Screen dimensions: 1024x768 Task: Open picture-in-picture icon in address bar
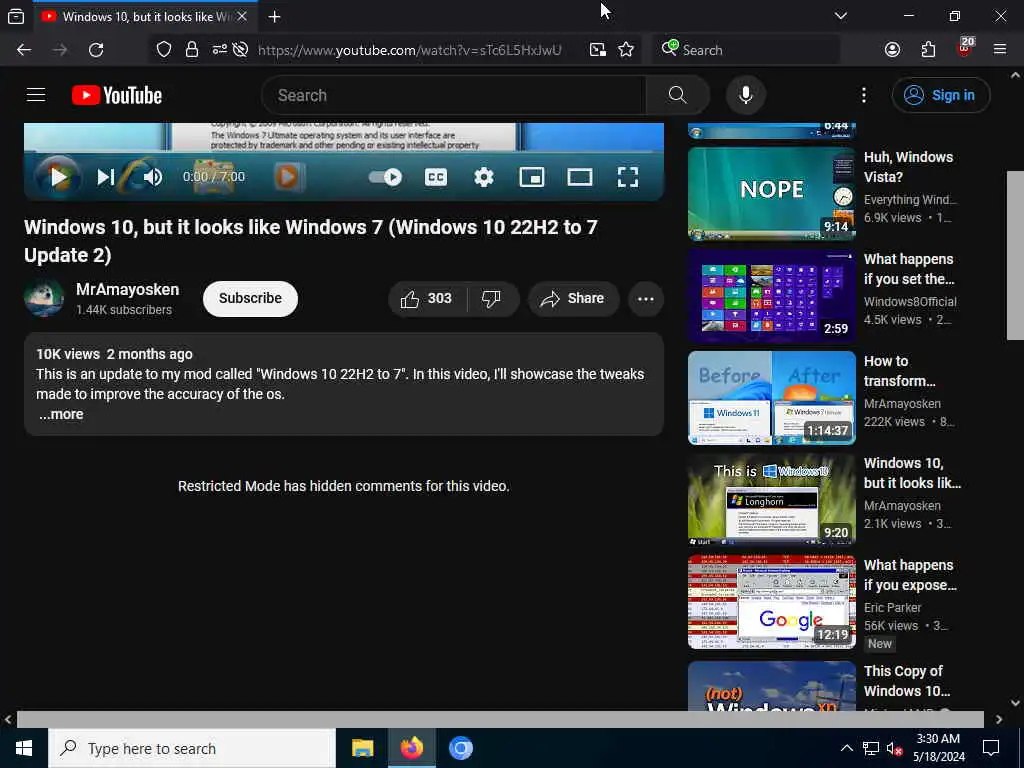[x=598, y=50]
